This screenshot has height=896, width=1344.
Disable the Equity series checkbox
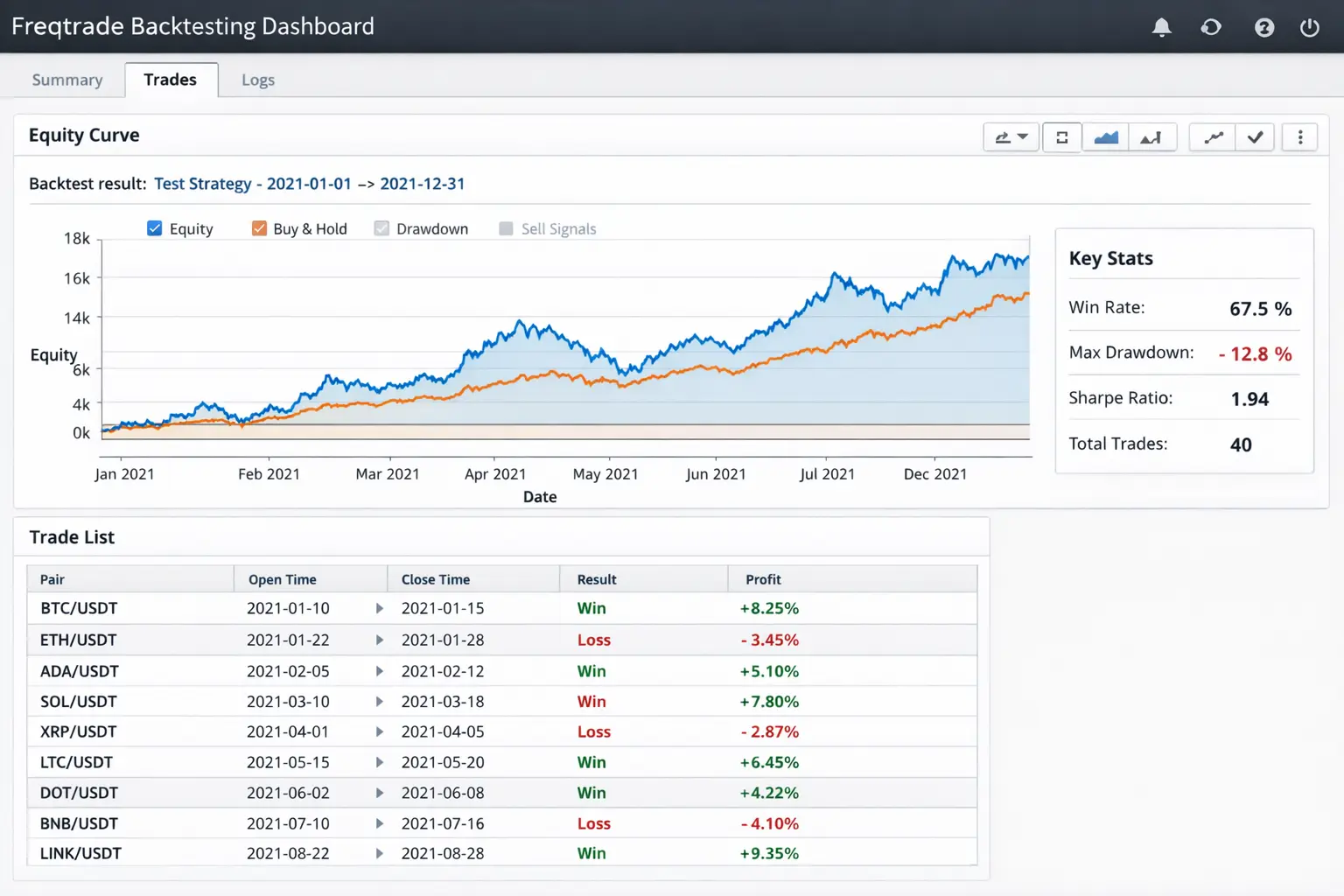click(x=154, y=227)
